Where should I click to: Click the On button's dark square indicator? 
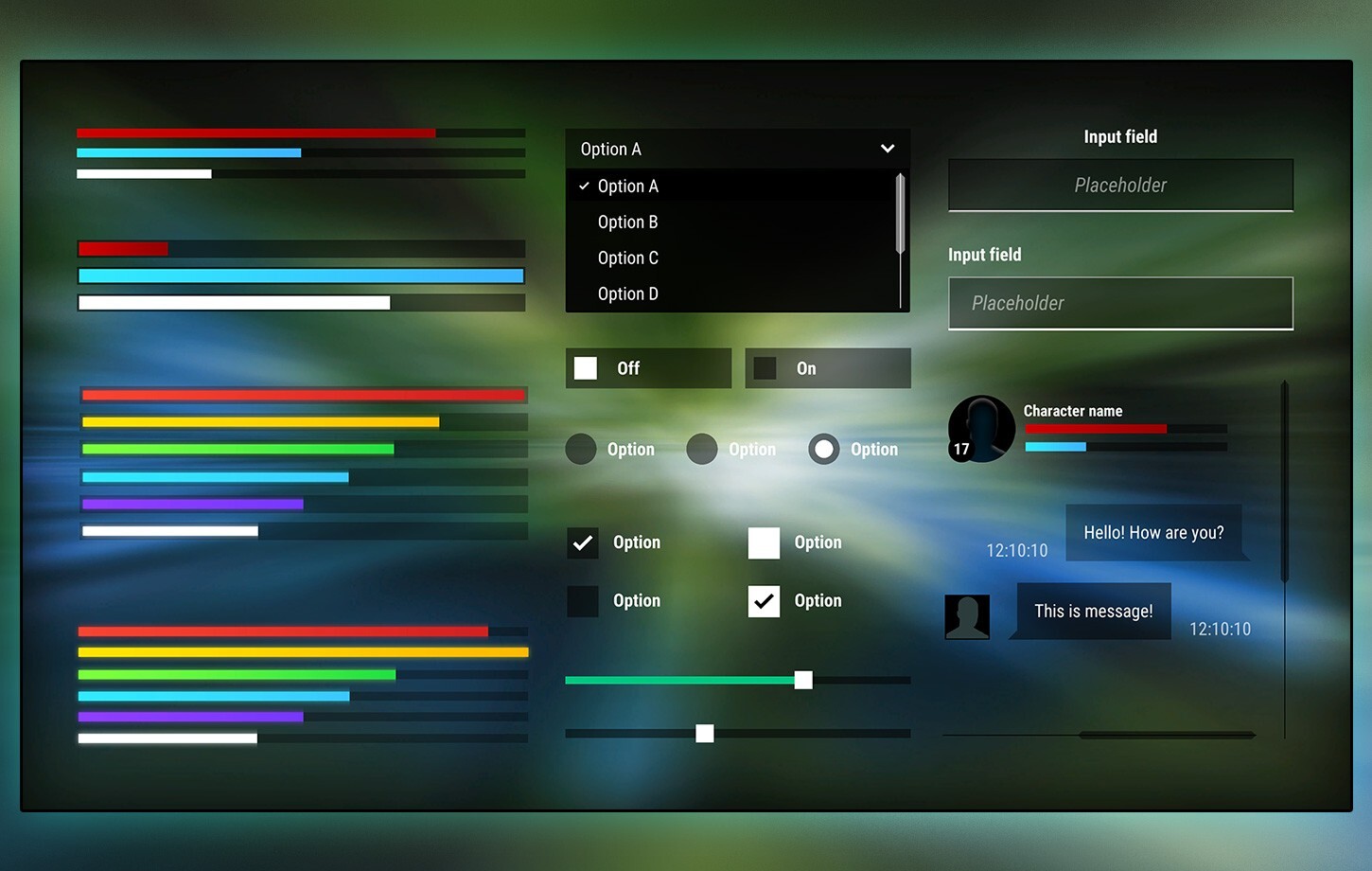(x=764, y=368)
